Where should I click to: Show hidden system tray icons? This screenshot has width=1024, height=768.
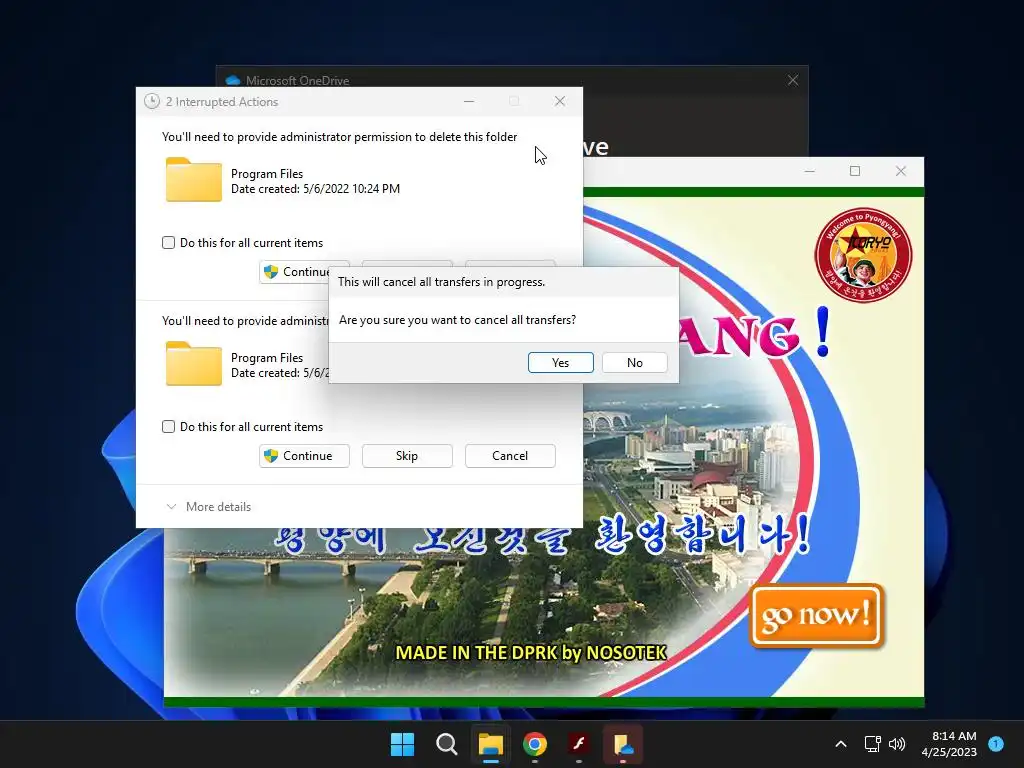(x=841, y=744)
